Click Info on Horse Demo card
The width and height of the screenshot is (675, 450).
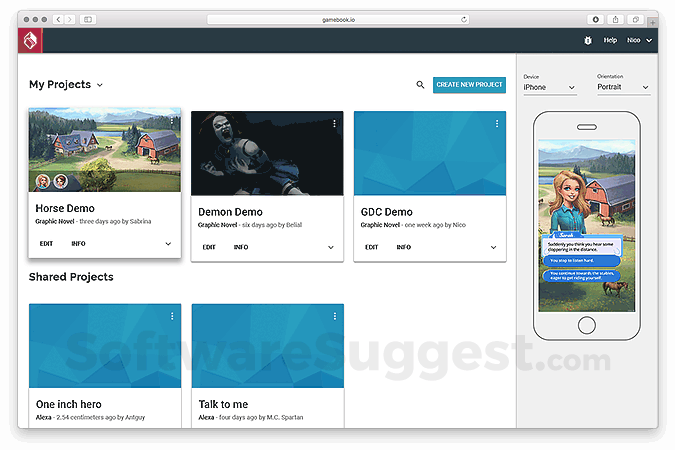tap(78, 244)
